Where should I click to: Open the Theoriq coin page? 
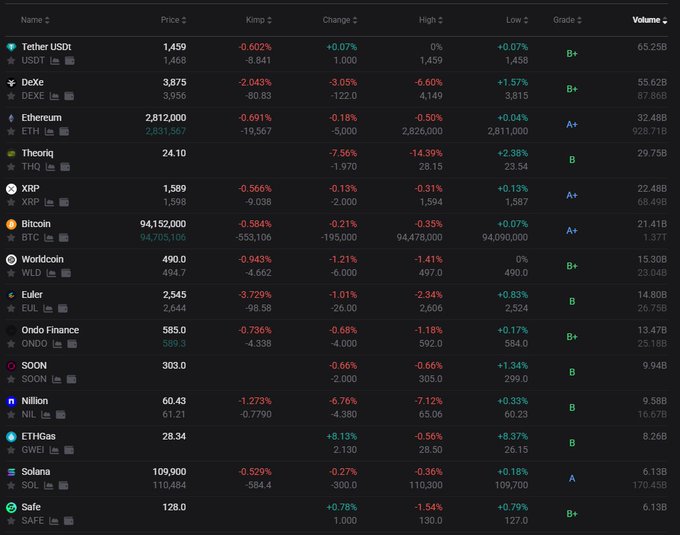click(37, 153)
